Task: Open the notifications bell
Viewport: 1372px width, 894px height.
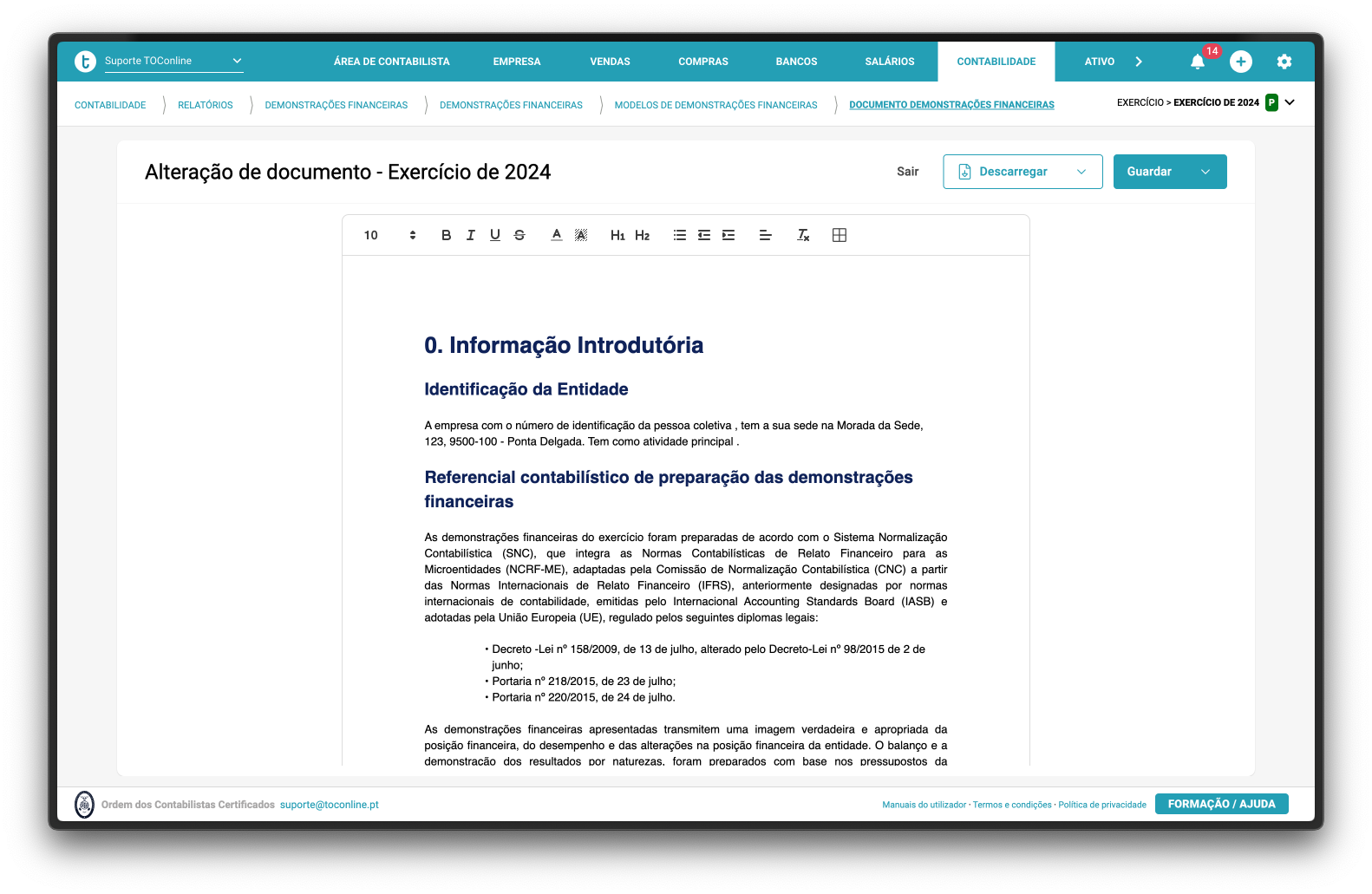Action: point(1198,62)
